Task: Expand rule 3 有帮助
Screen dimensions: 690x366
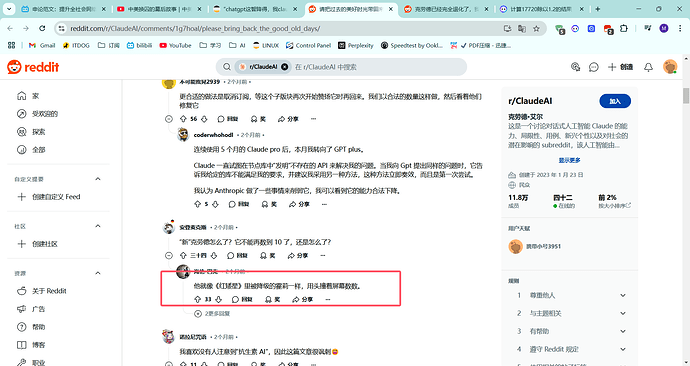Action: pos(623,331)
